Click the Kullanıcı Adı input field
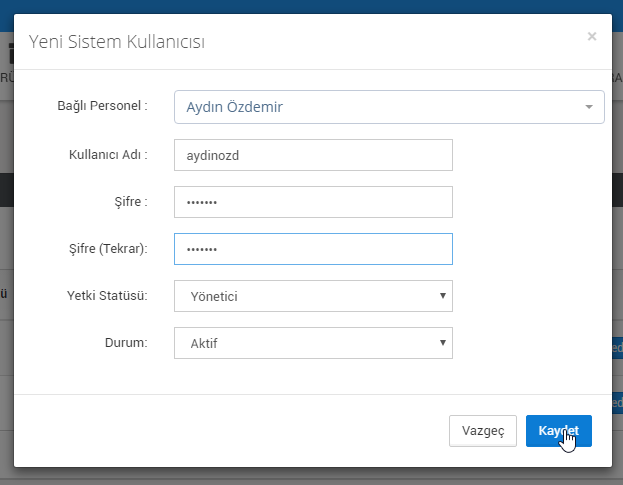 click(313, 155)
